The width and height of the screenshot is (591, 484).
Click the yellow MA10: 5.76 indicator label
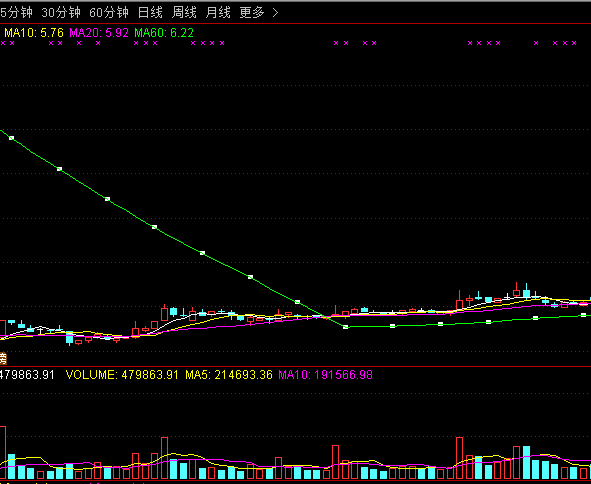(x=34, y=33)
